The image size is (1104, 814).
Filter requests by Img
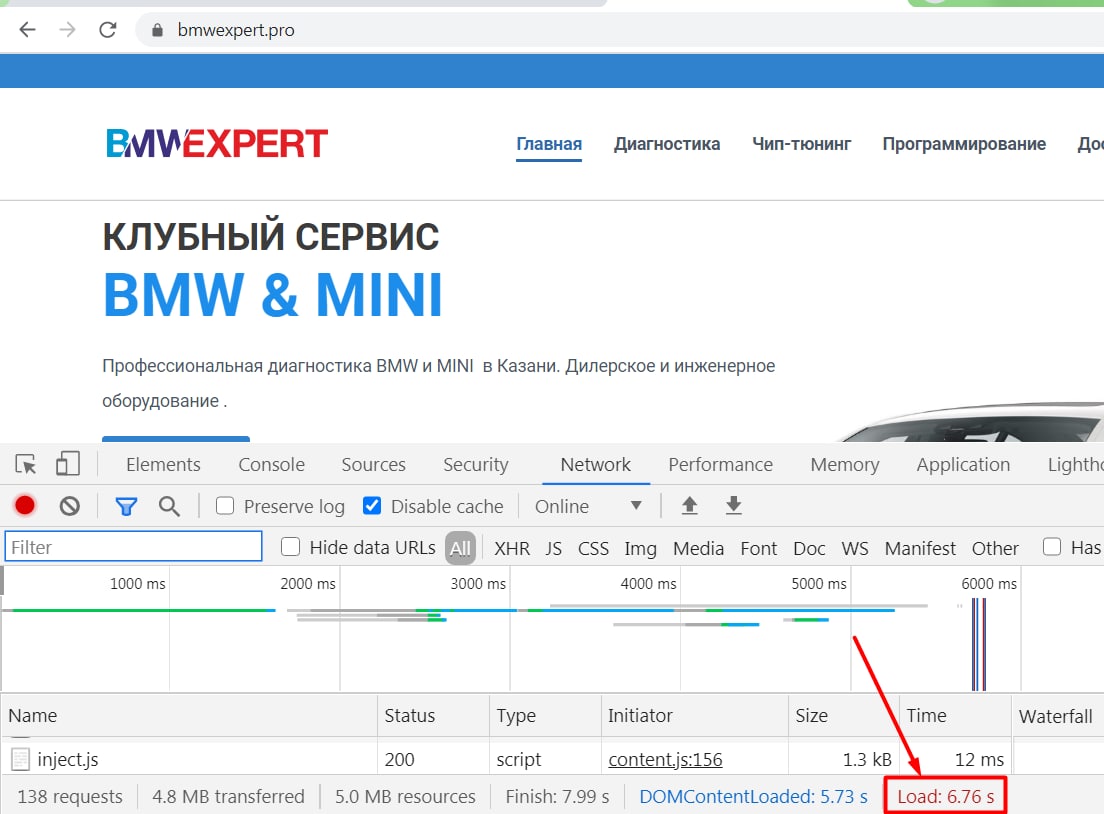point(640,549)
